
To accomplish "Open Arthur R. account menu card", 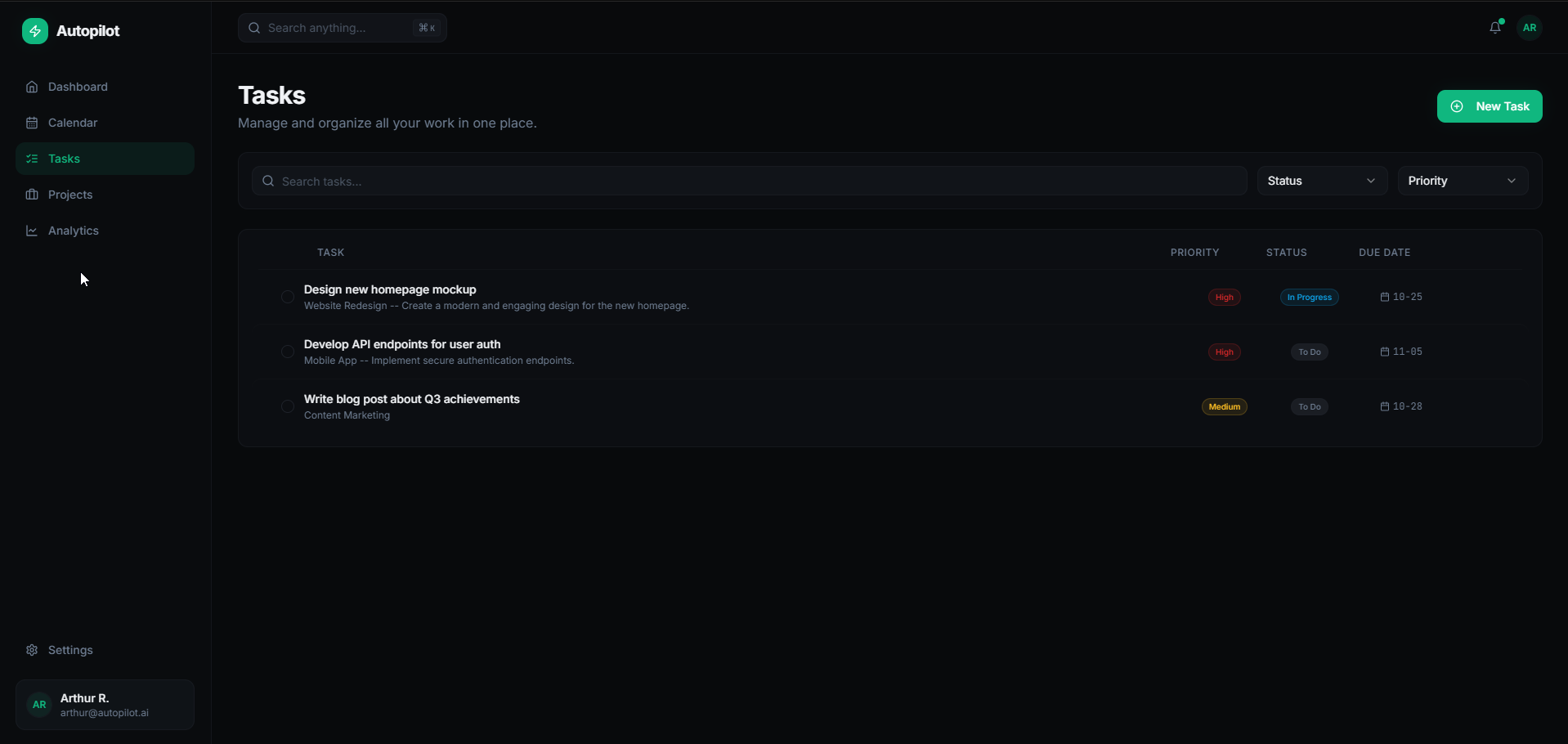I will point(105,705).
